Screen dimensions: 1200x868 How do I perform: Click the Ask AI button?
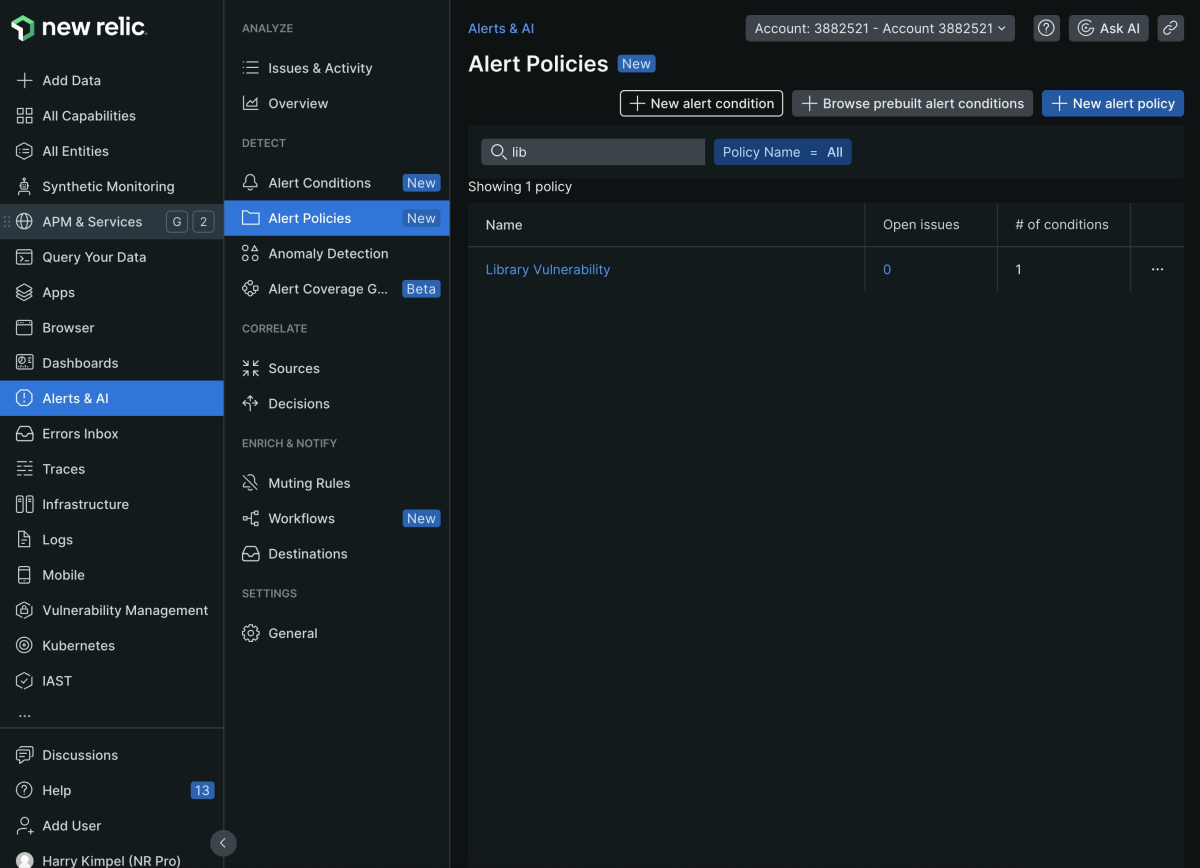coord(1108,28)
